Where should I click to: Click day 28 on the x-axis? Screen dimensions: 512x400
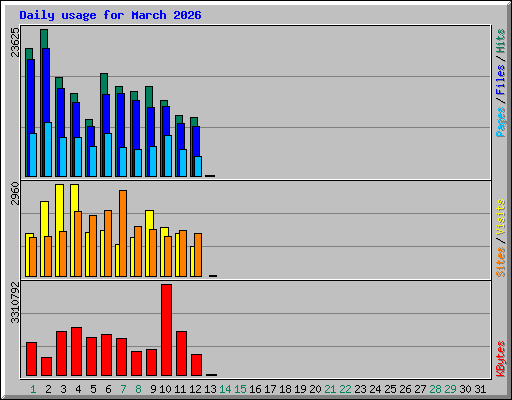tap(435, 389)
